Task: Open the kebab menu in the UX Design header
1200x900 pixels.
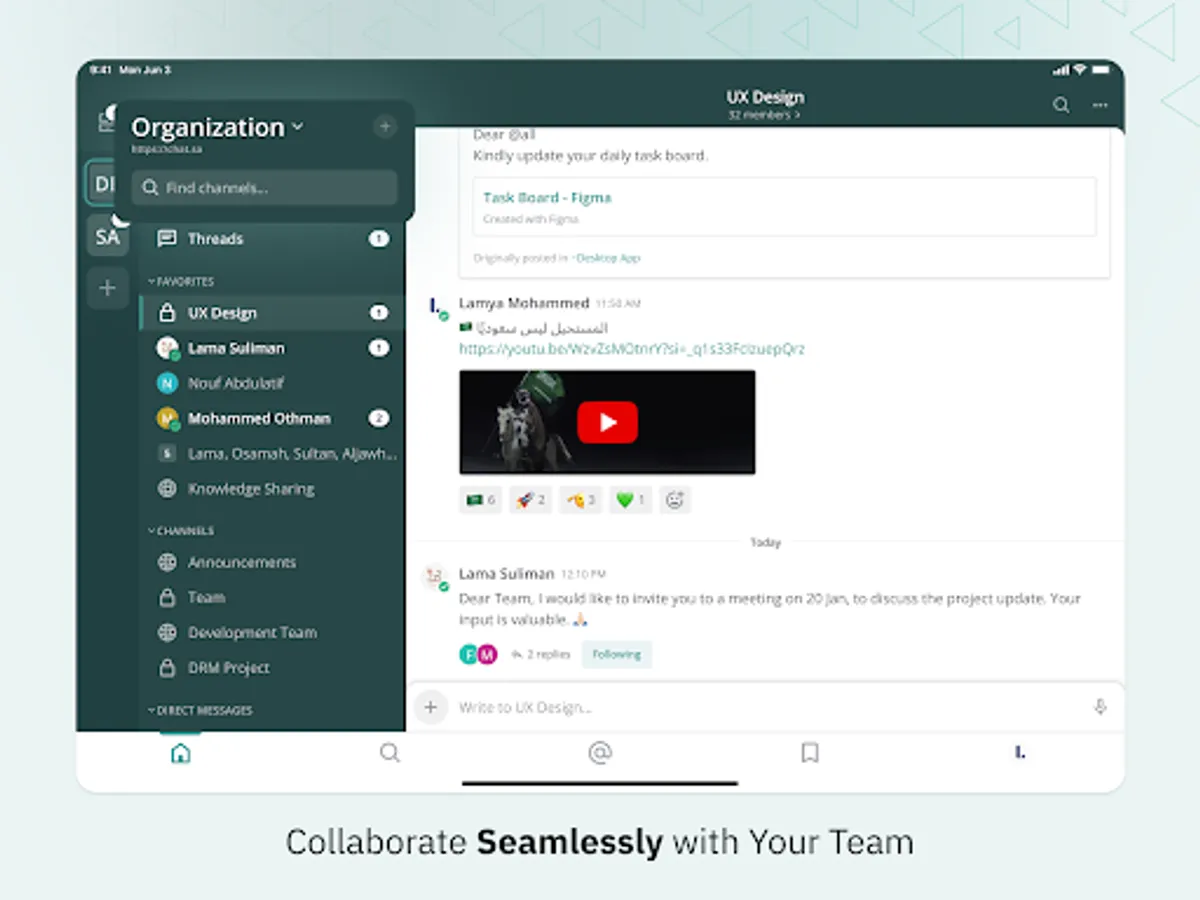Action: click(x=1099, y=104)
